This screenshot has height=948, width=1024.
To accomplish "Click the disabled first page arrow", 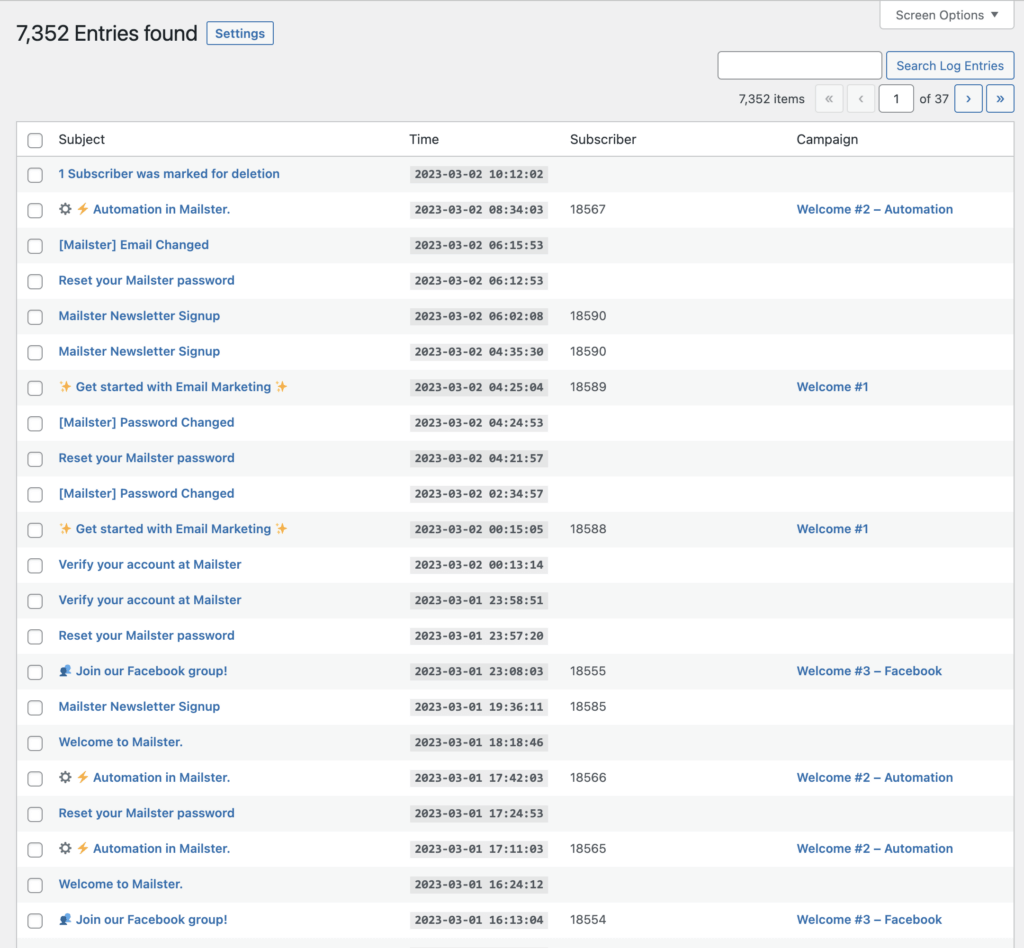I will 829,99.
